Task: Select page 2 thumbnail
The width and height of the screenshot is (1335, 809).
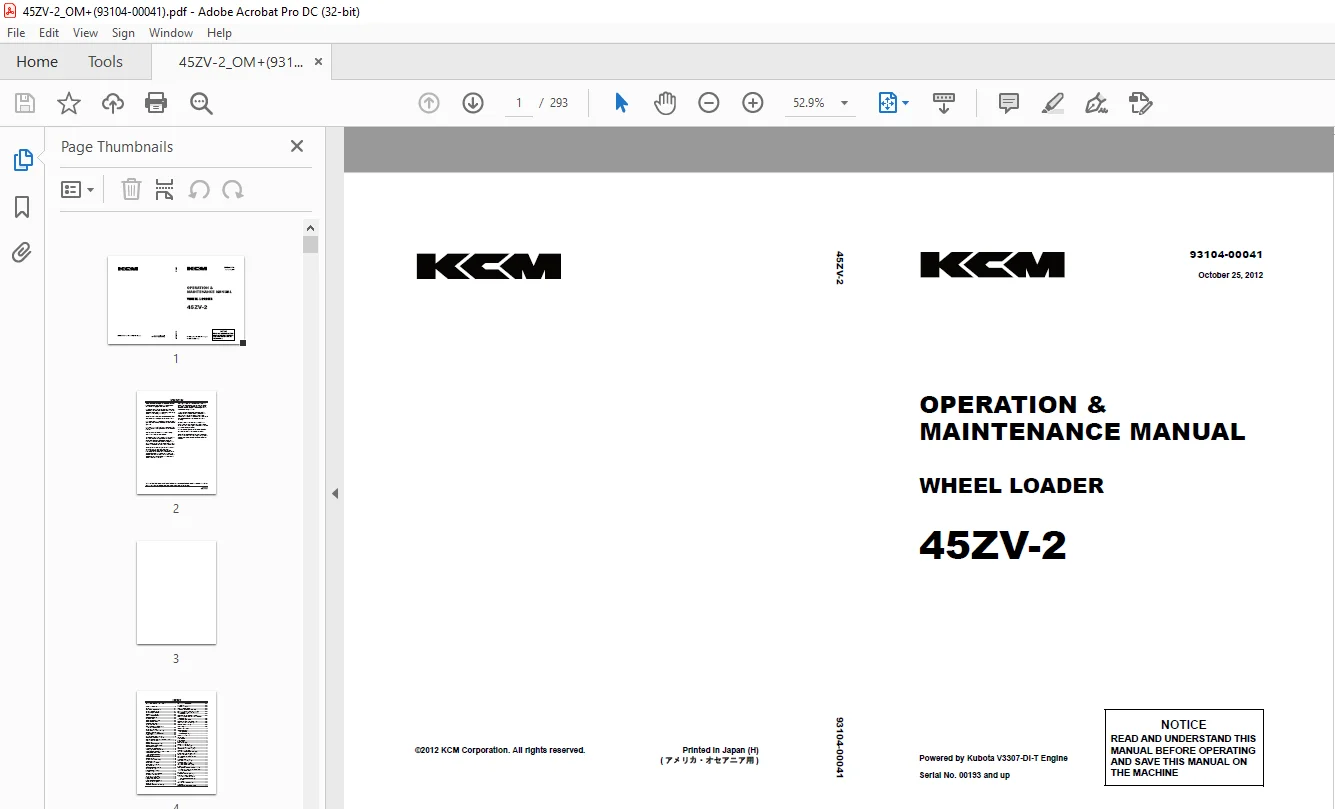Action: coord(176,442)
